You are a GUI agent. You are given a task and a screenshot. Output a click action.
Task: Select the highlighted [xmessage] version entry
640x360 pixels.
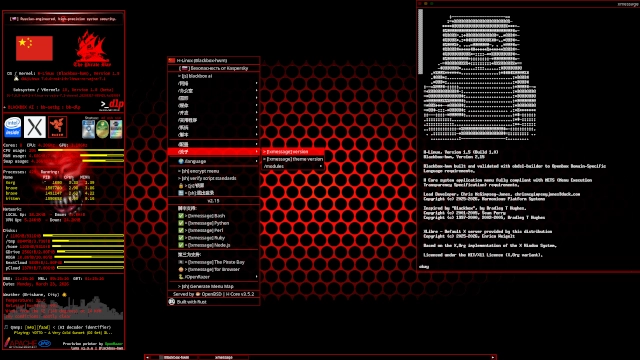click(293, 152)
